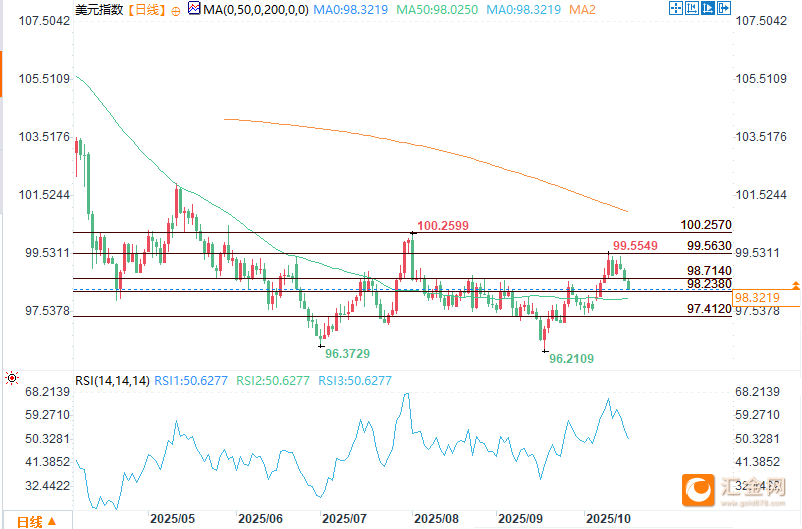The image size is (802, 529).
Task: Click the 99.5549 high price marker
Action: [635, 246]
